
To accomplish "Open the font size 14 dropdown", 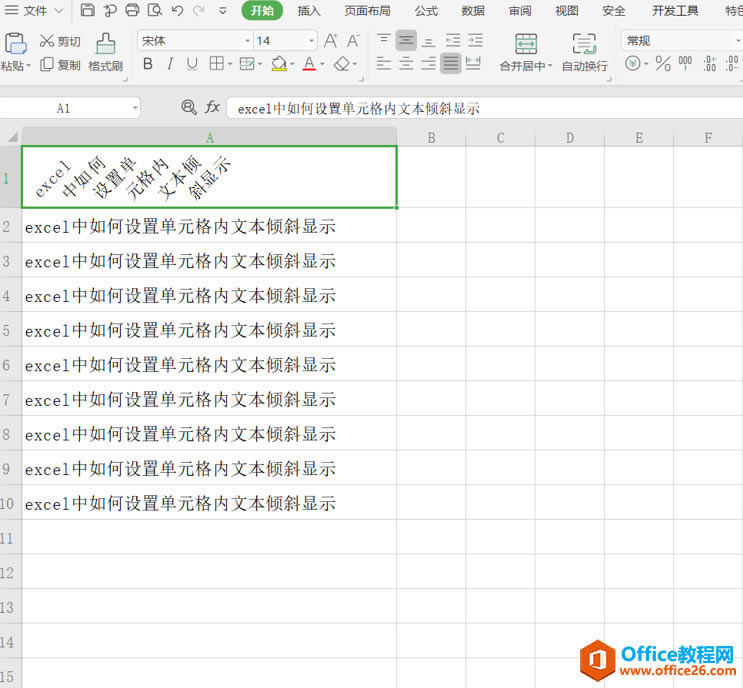I will tap(311, 41).
